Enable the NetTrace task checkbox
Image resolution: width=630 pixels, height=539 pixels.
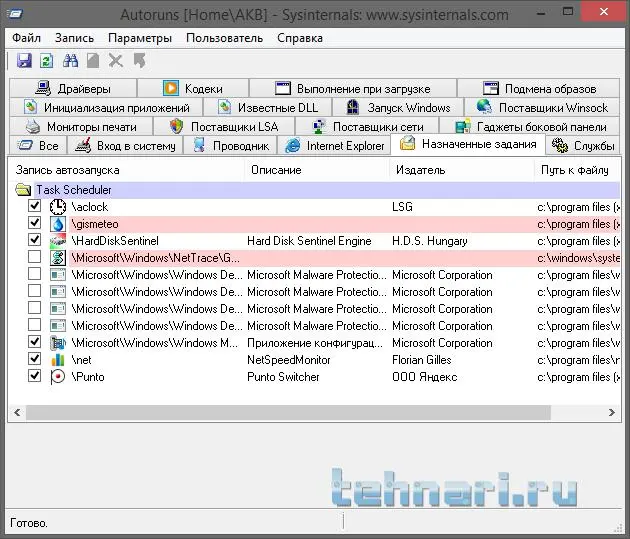point(35,257)
